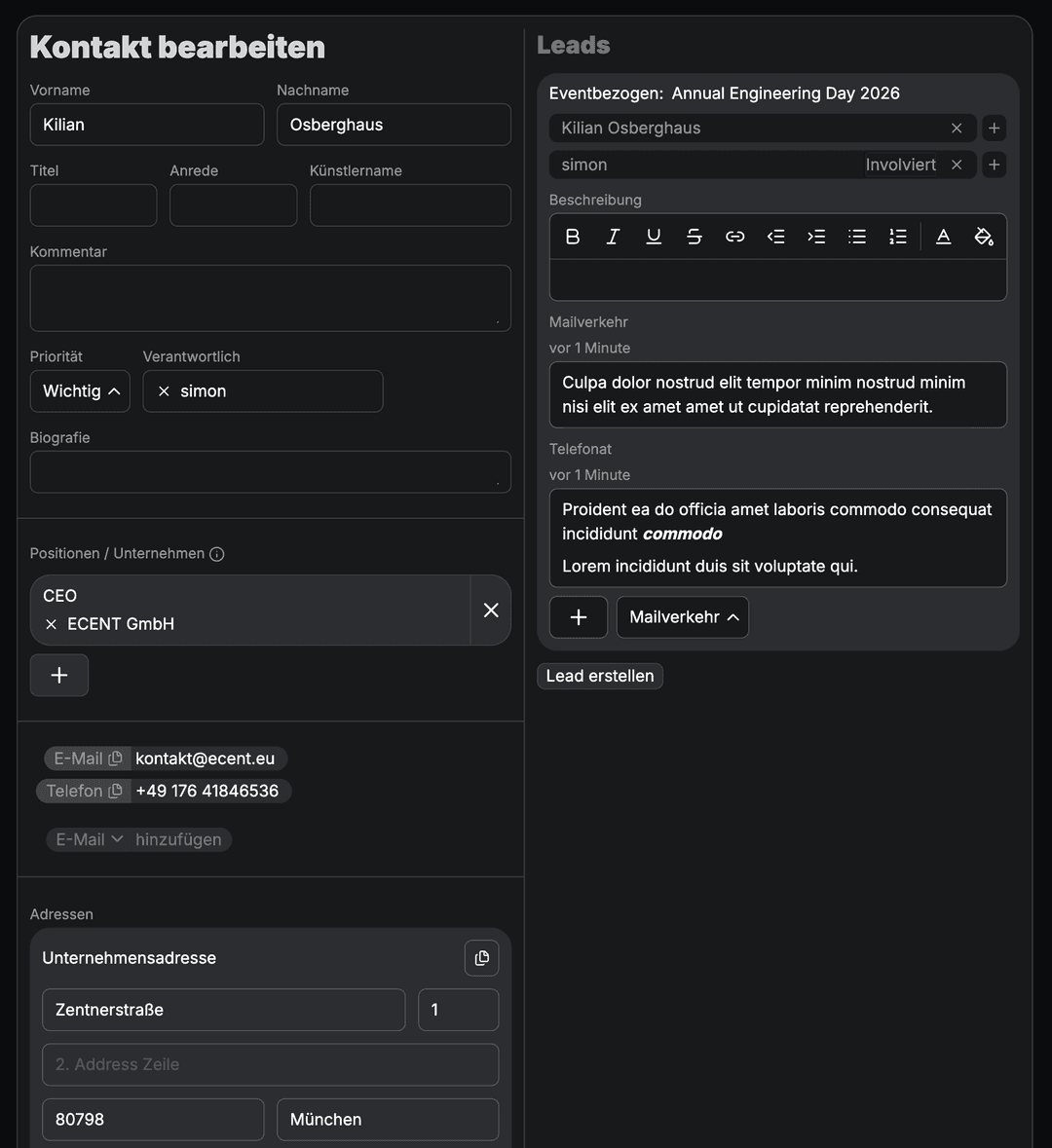The height and width of the screenshot is (1148, 1052).
Task: Copy the Unternehmensadresse to clipboard
Action: 481,958
